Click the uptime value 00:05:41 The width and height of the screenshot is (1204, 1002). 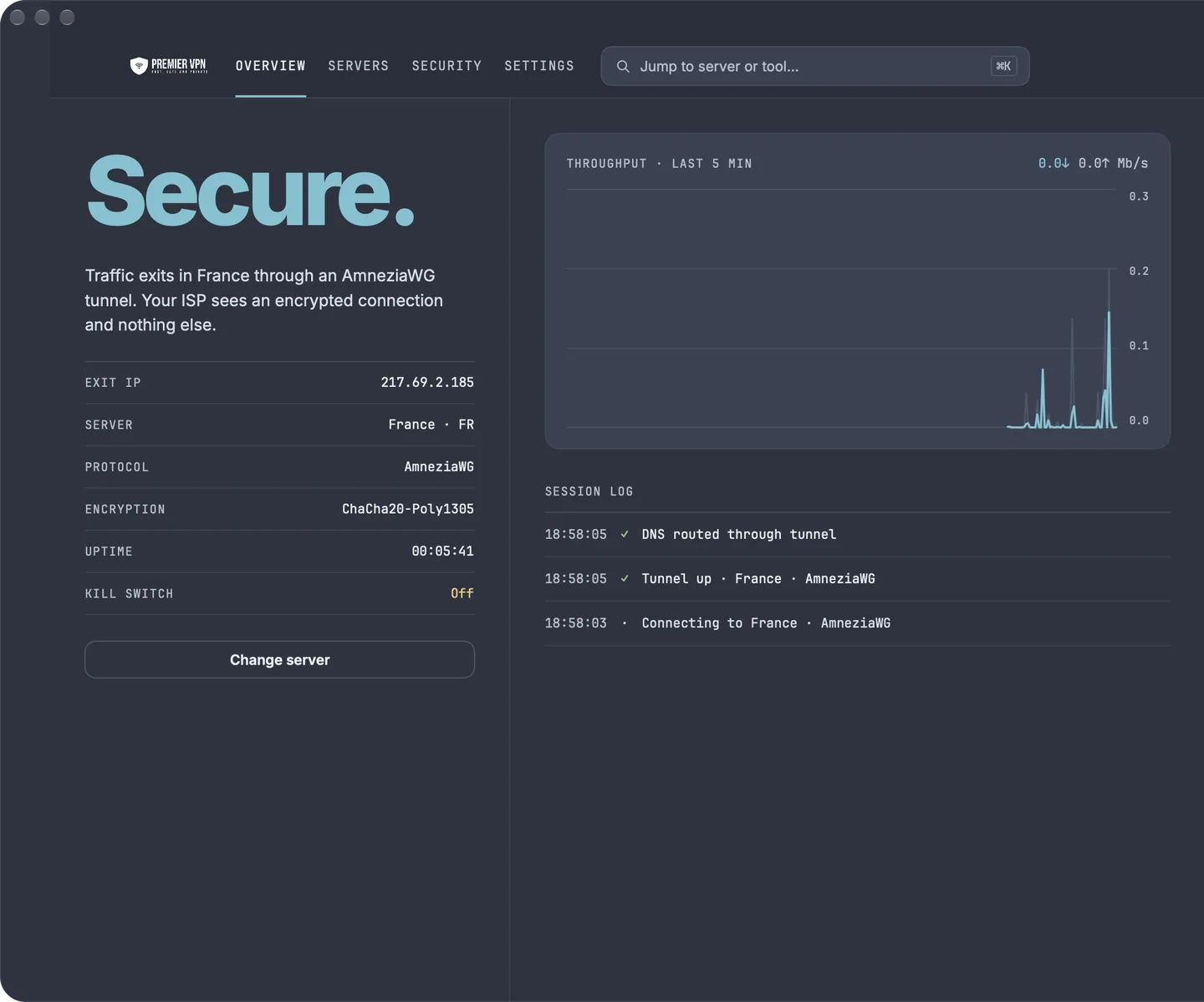pos(442,552)
